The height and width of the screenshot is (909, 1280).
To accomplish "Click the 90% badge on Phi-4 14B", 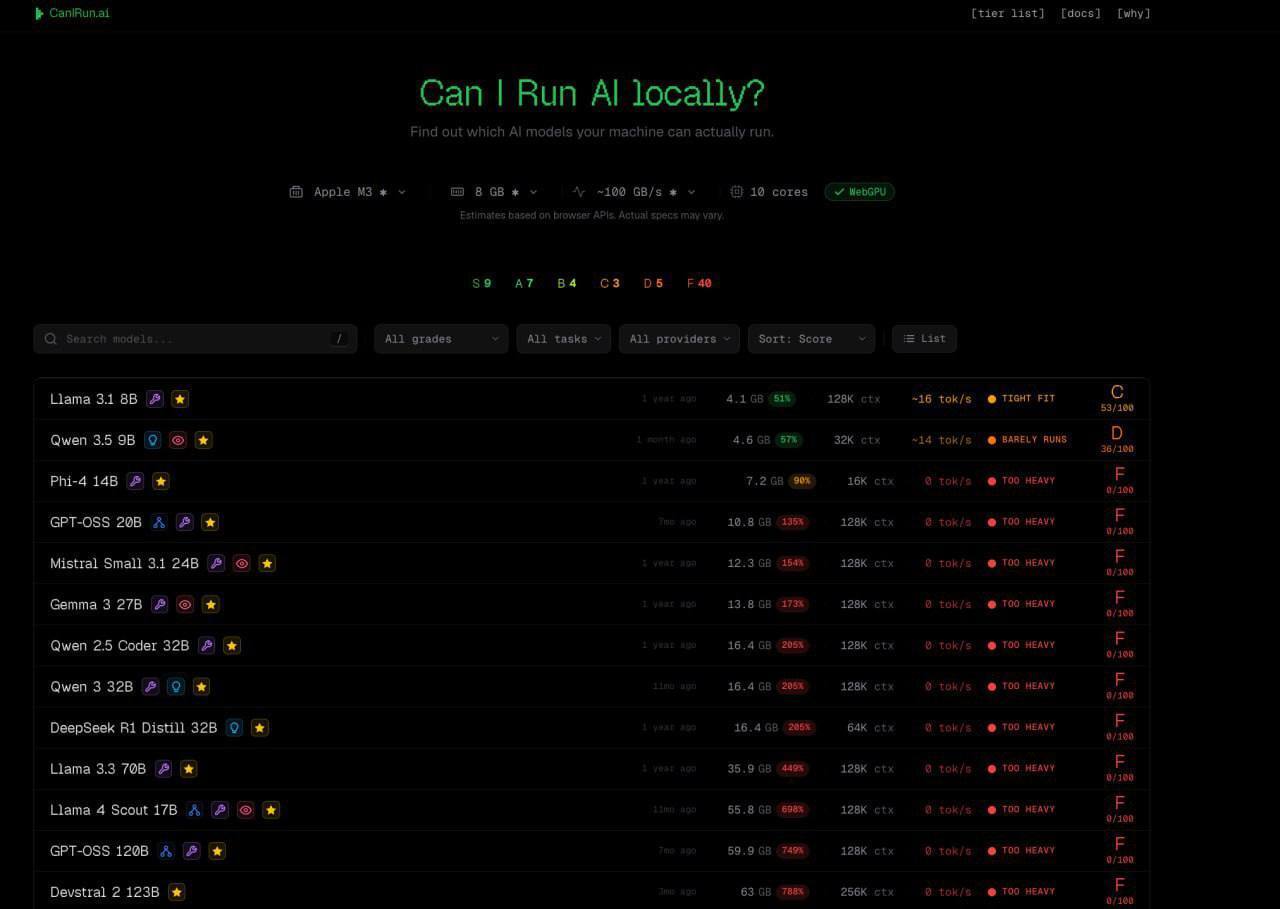I will 802,481.
